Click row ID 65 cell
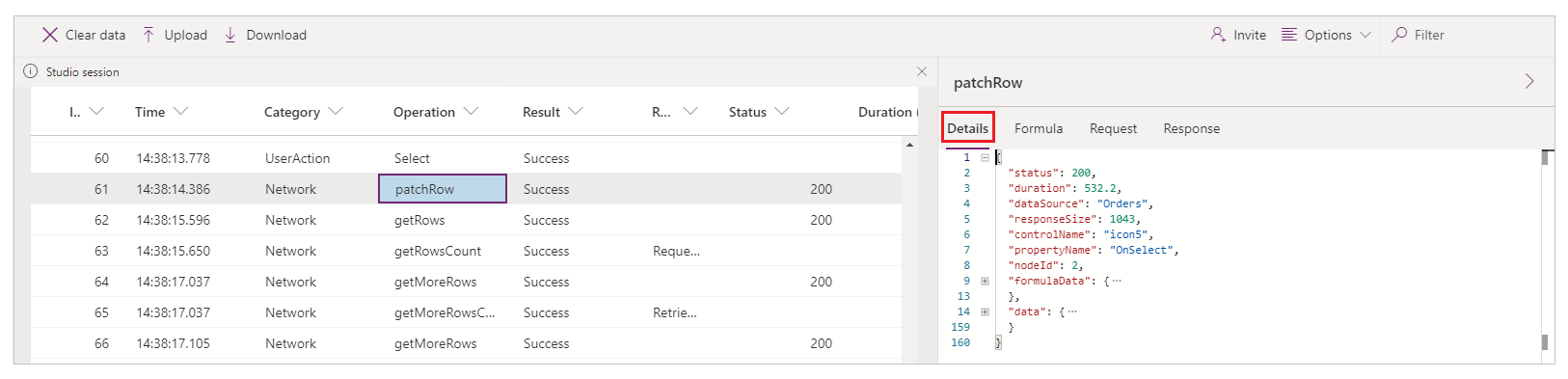Viewport: 1568px width, 379px height. coord(101,312)
